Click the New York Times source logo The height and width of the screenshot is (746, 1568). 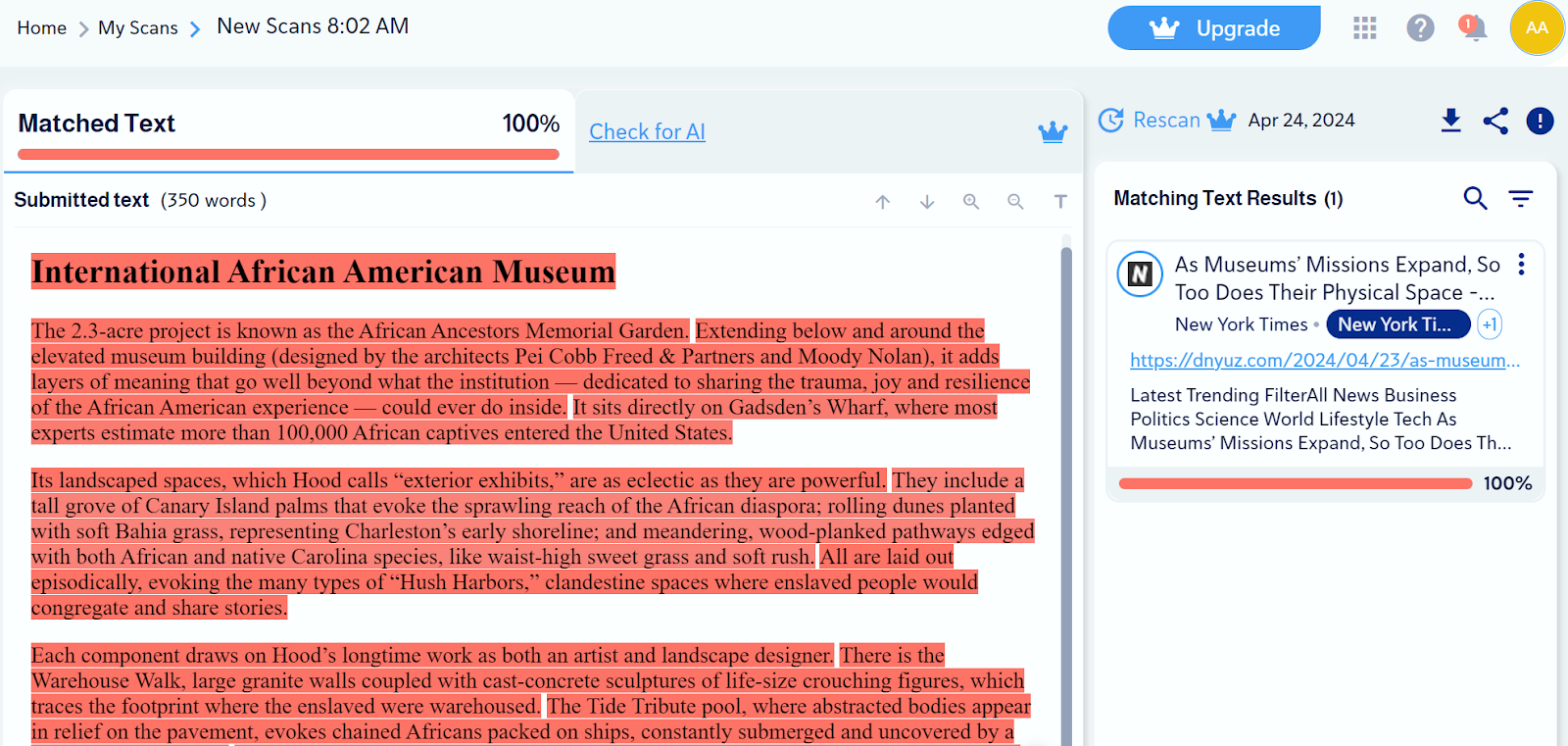click(x=1140, y=274)
